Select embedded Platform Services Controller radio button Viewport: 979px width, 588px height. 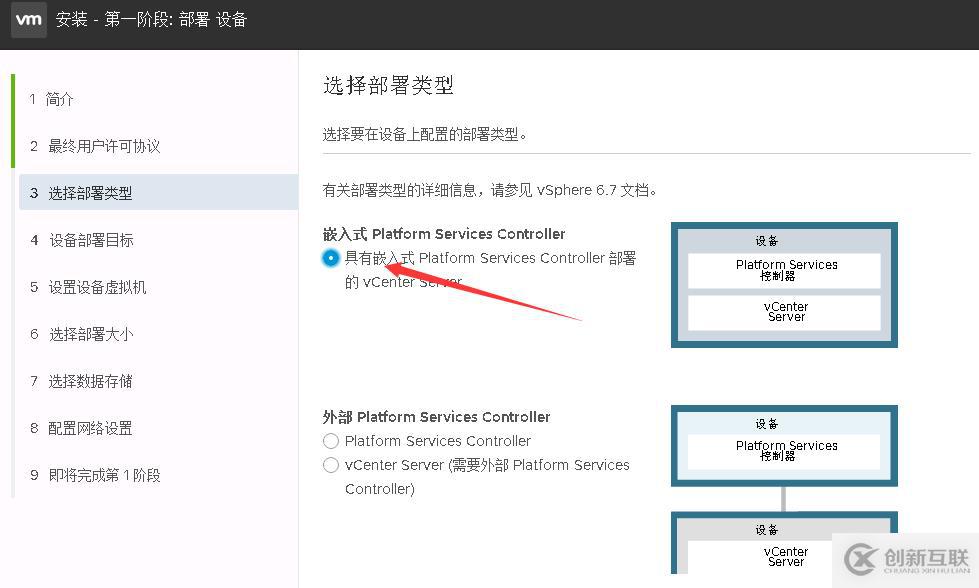click(331, 258)
